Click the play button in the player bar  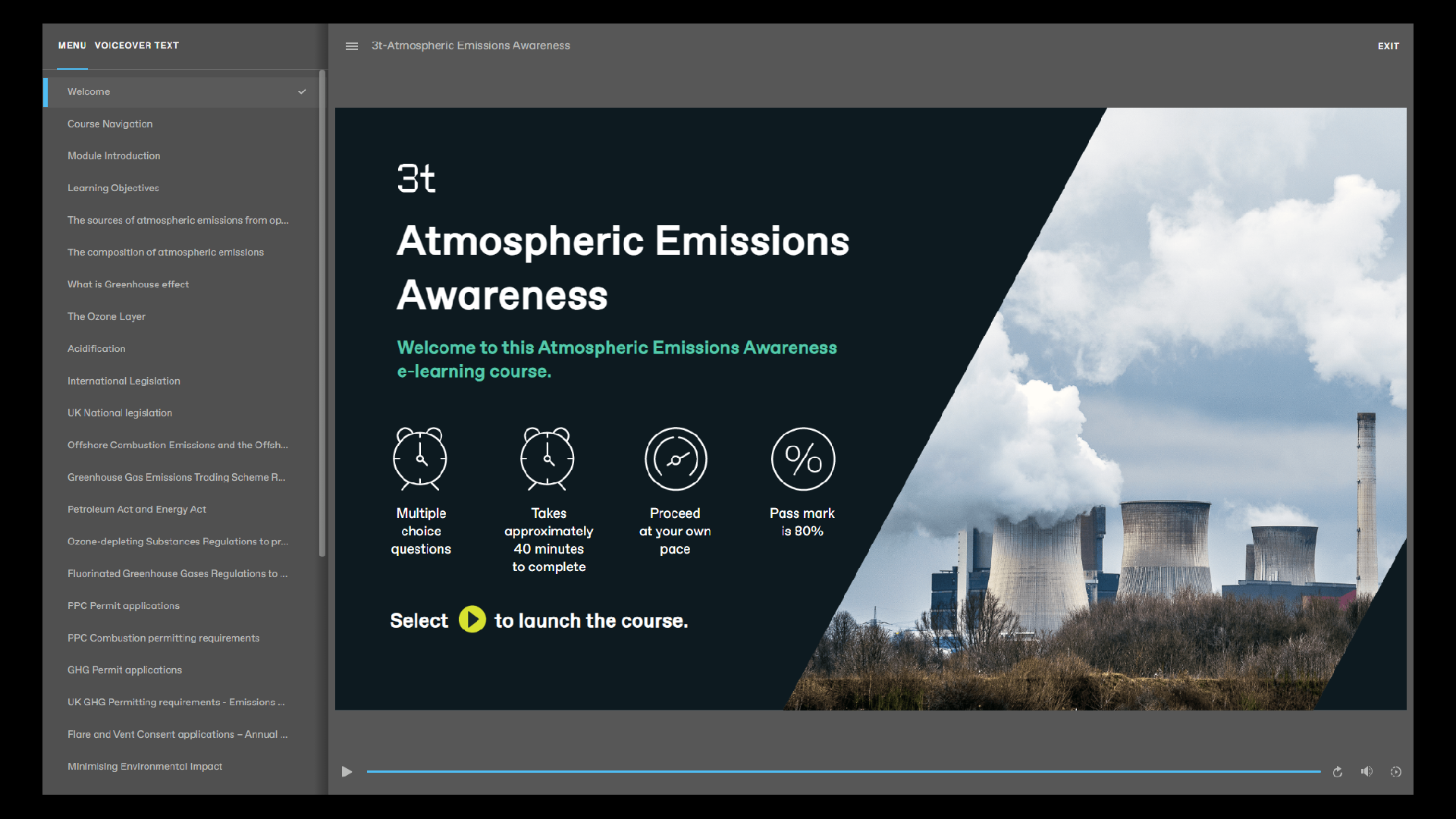pyautogui.click(x=347, y=772)
